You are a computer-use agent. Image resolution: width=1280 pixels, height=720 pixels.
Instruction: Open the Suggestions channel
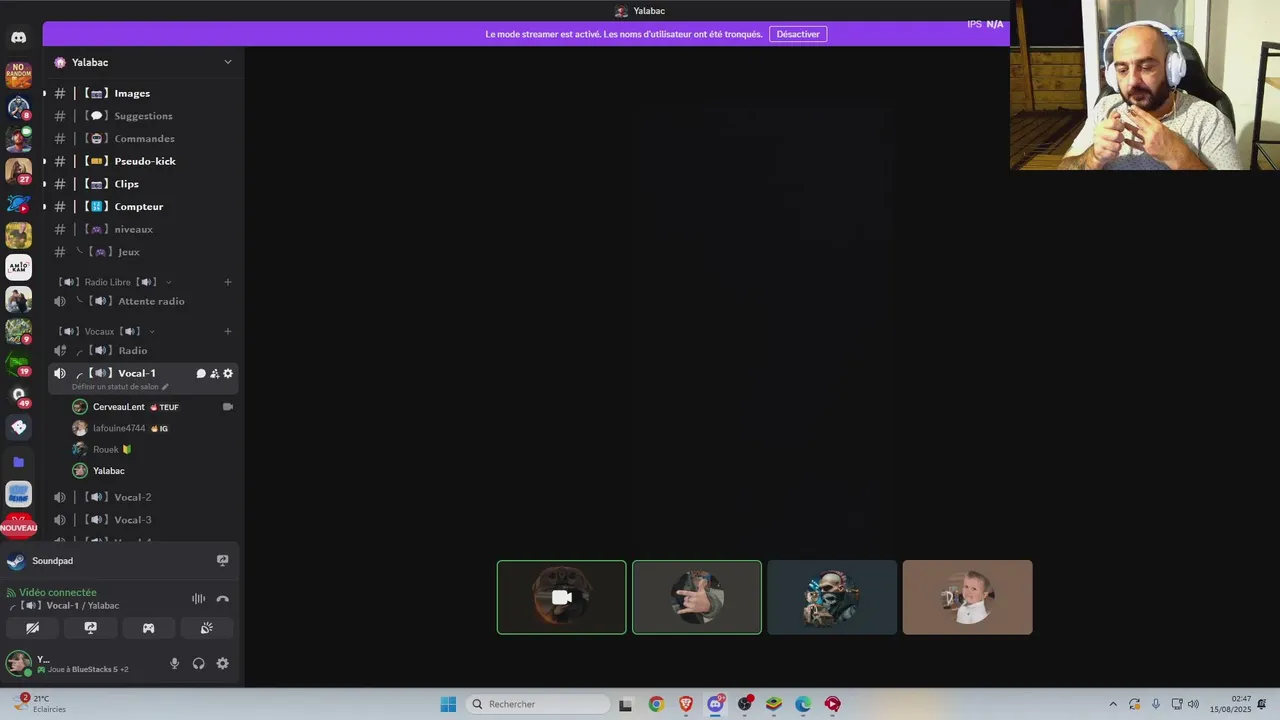143,116
